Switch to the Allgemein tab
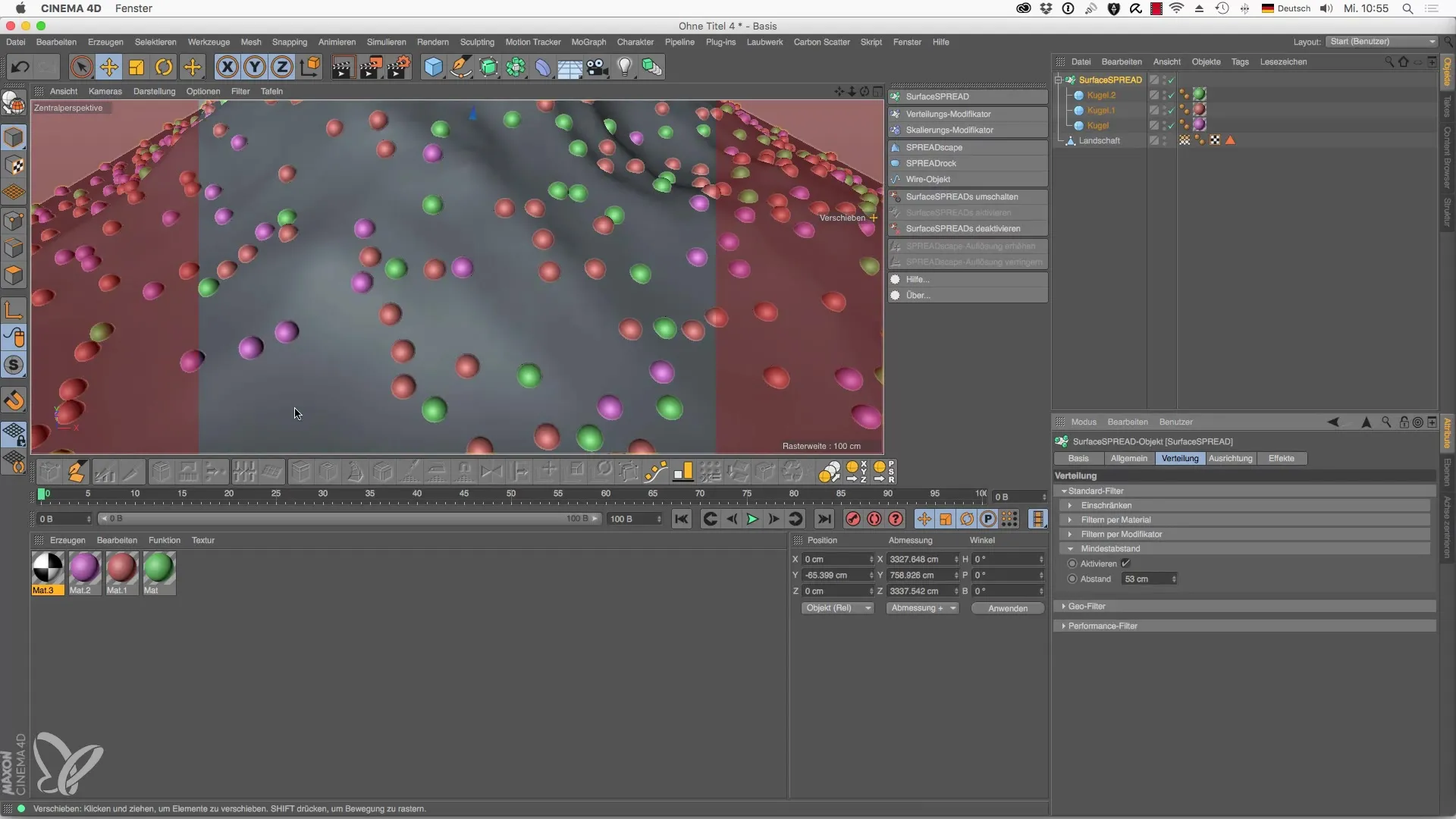The image size is (1456, 819). tap(1129, 458)
